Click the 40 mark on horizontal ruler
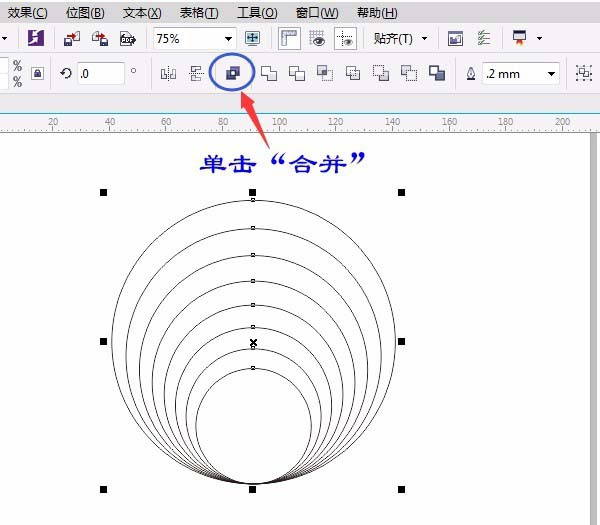Screen dimensions: 600x525 click(x=110, y=122)
